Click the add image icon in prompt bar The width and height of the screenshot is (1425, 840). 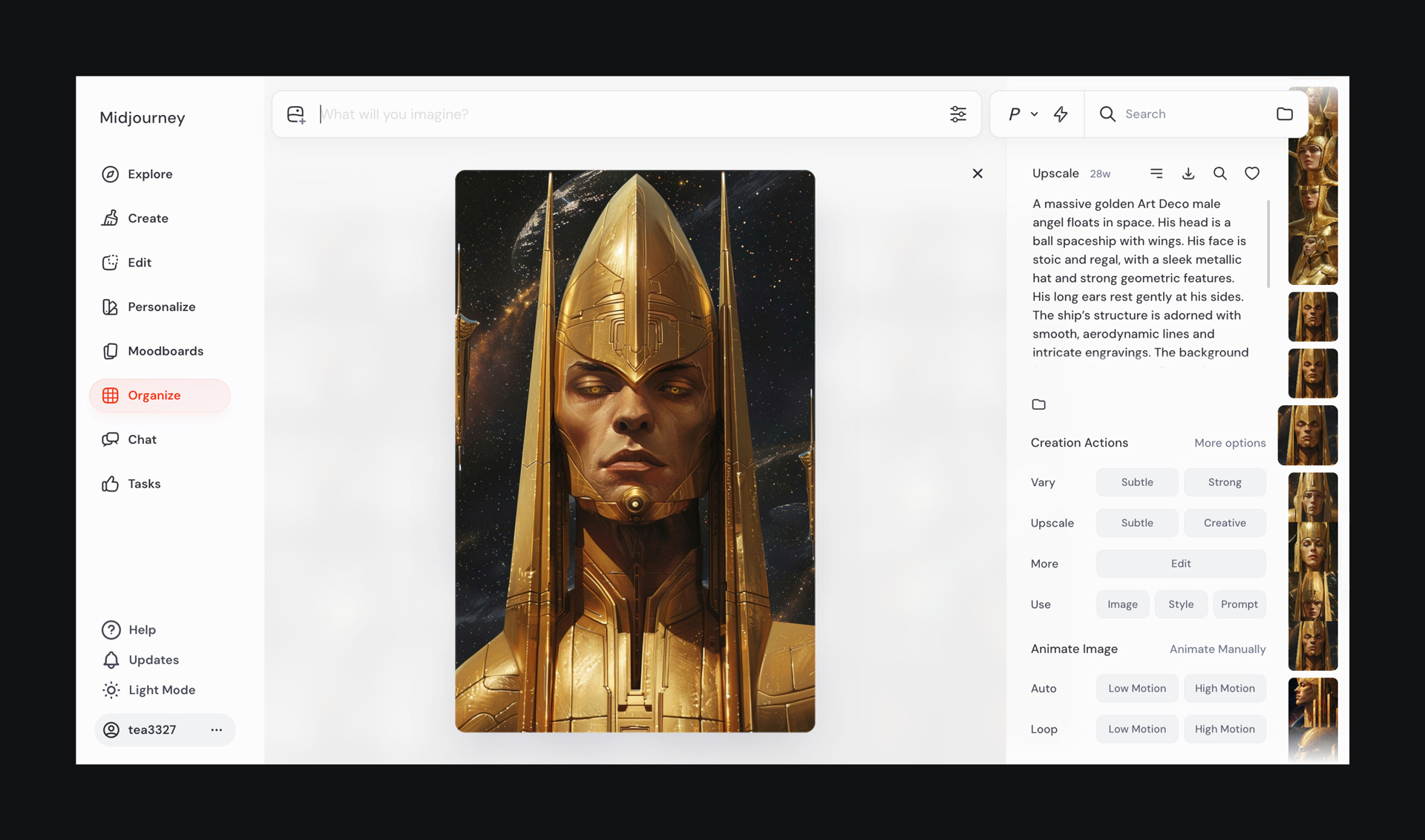296,114
